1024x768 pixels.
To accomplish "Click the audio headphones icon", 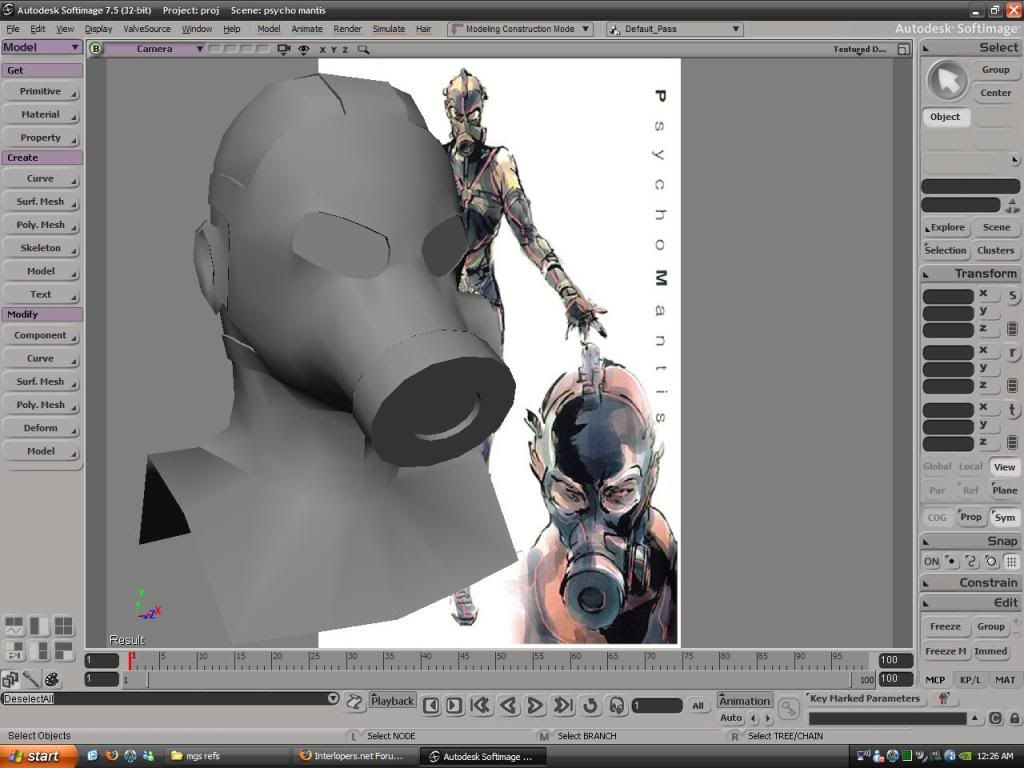I will point(616,706).
